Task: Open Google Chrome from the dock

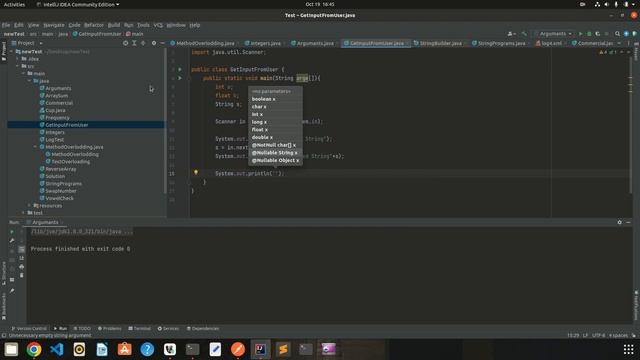Action: [x=34, y=349]
